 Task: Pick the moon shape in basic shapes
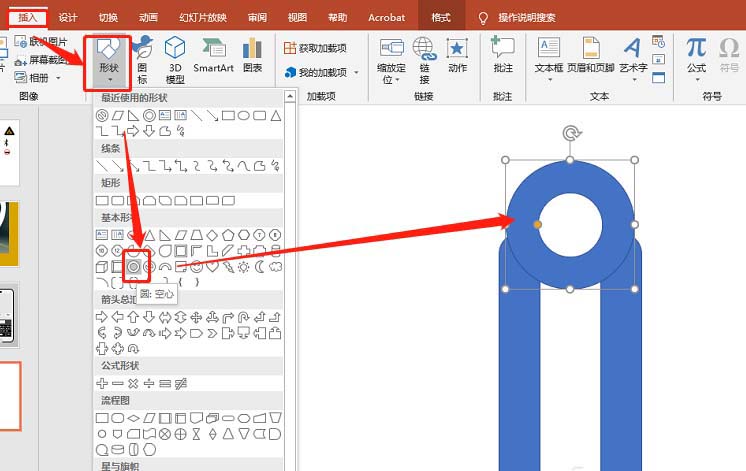click(259, 267)
